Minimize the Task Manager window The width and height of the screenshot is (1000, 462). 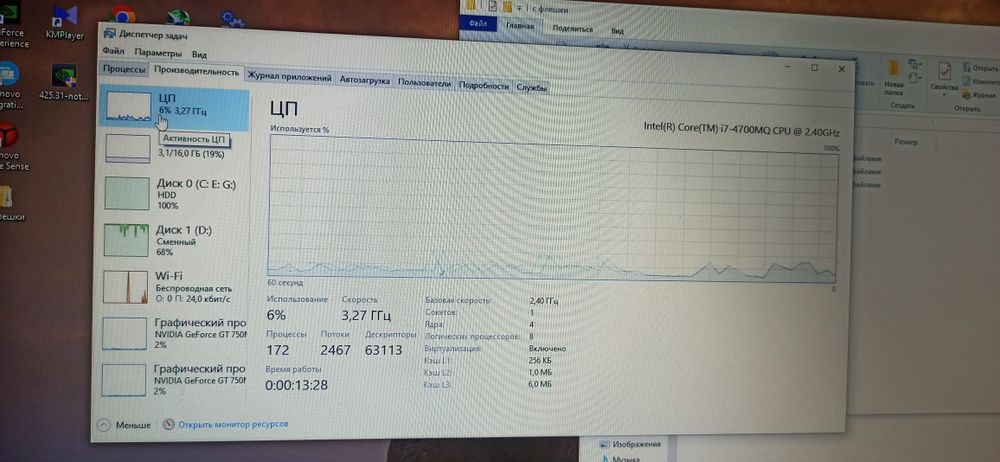coord(788,66)
